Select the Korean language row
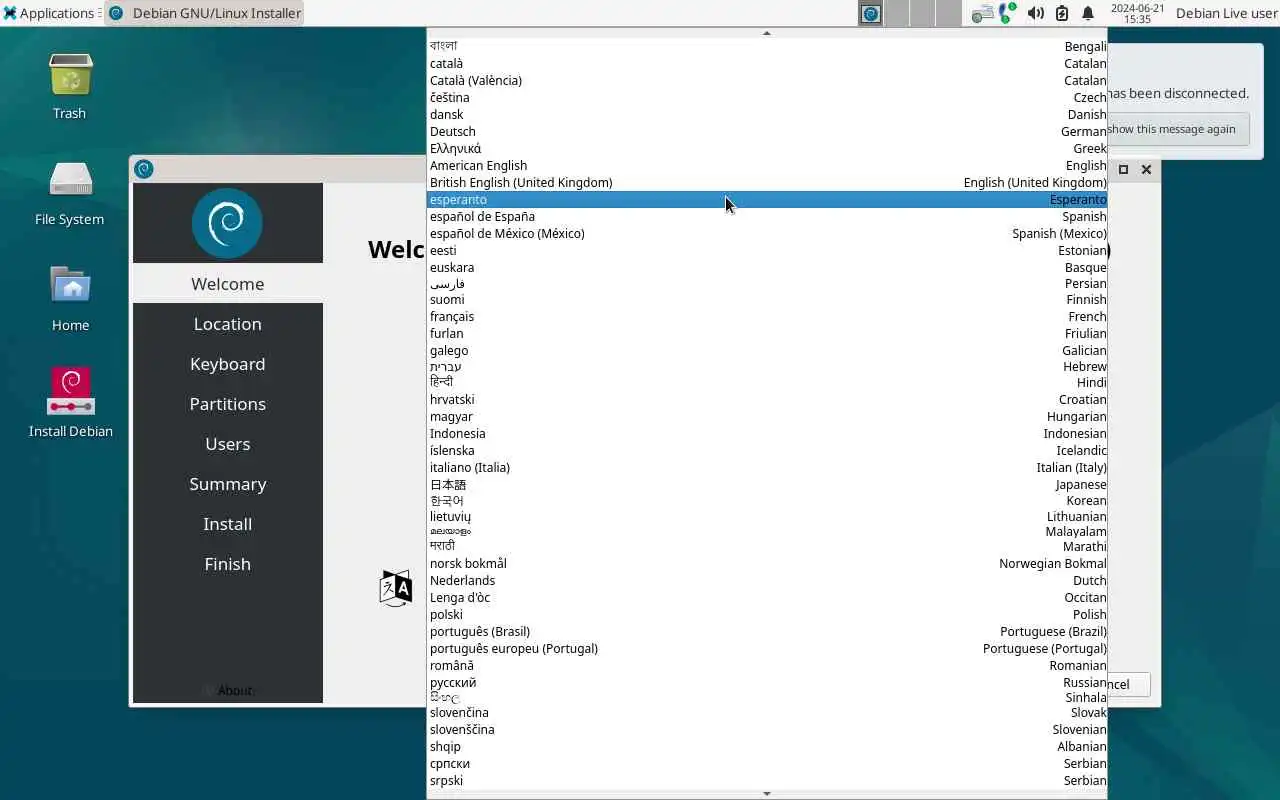This screenshot has width=1280, height=800. pos(767,500)
